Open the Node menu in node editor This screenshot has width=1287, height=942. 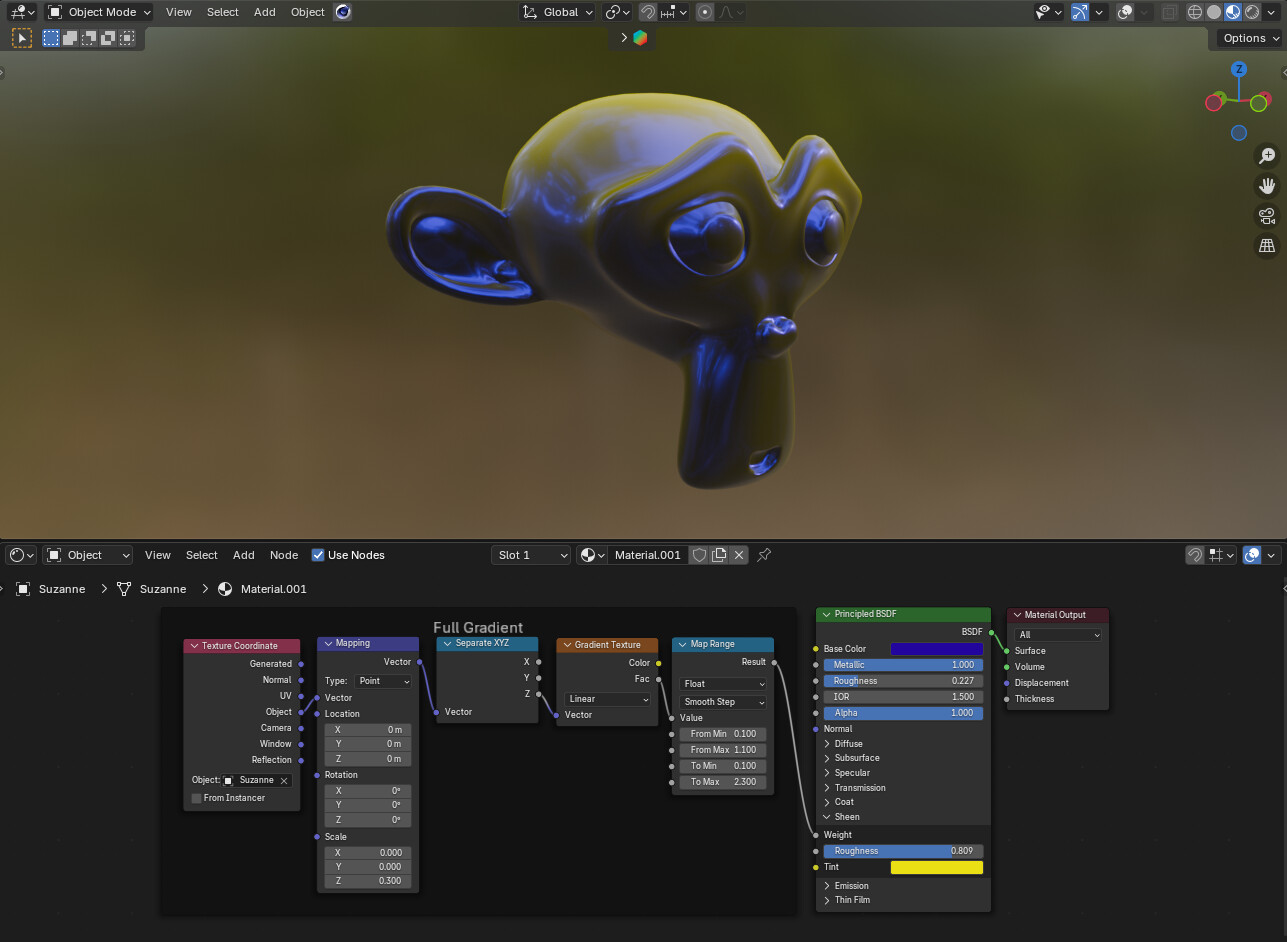pyautogui.click(x=284, y=555)
